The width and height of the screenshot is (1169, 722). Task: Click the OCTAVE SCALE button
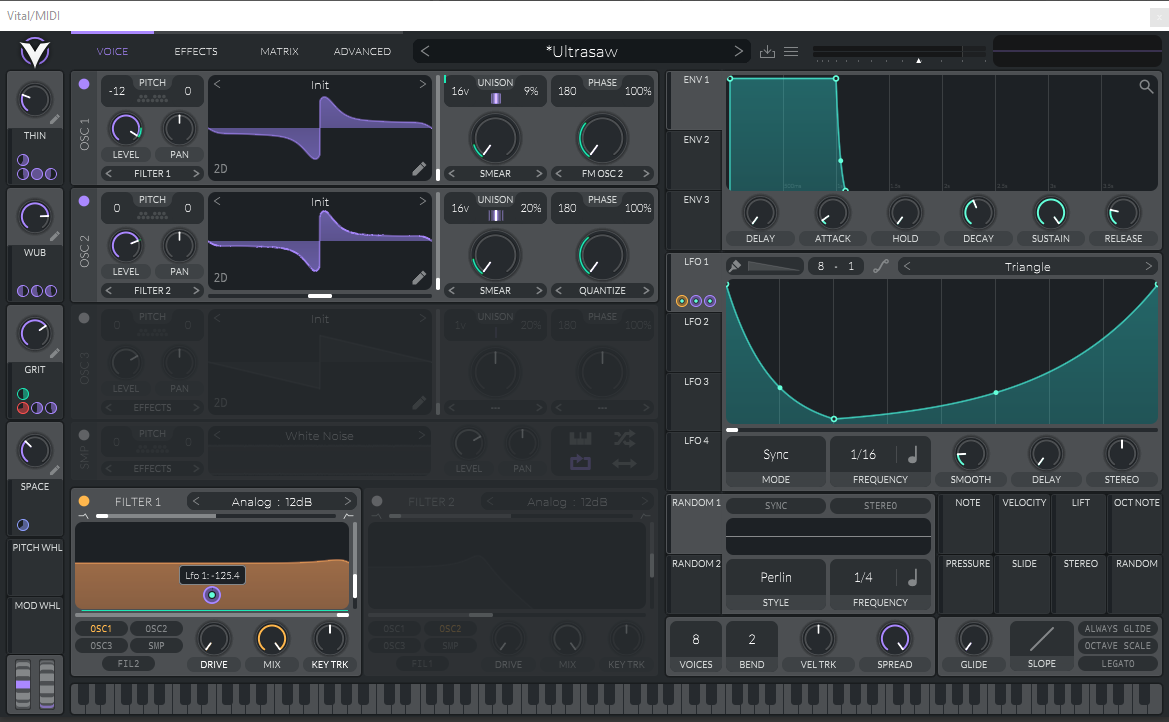[x=1117, y=646]
